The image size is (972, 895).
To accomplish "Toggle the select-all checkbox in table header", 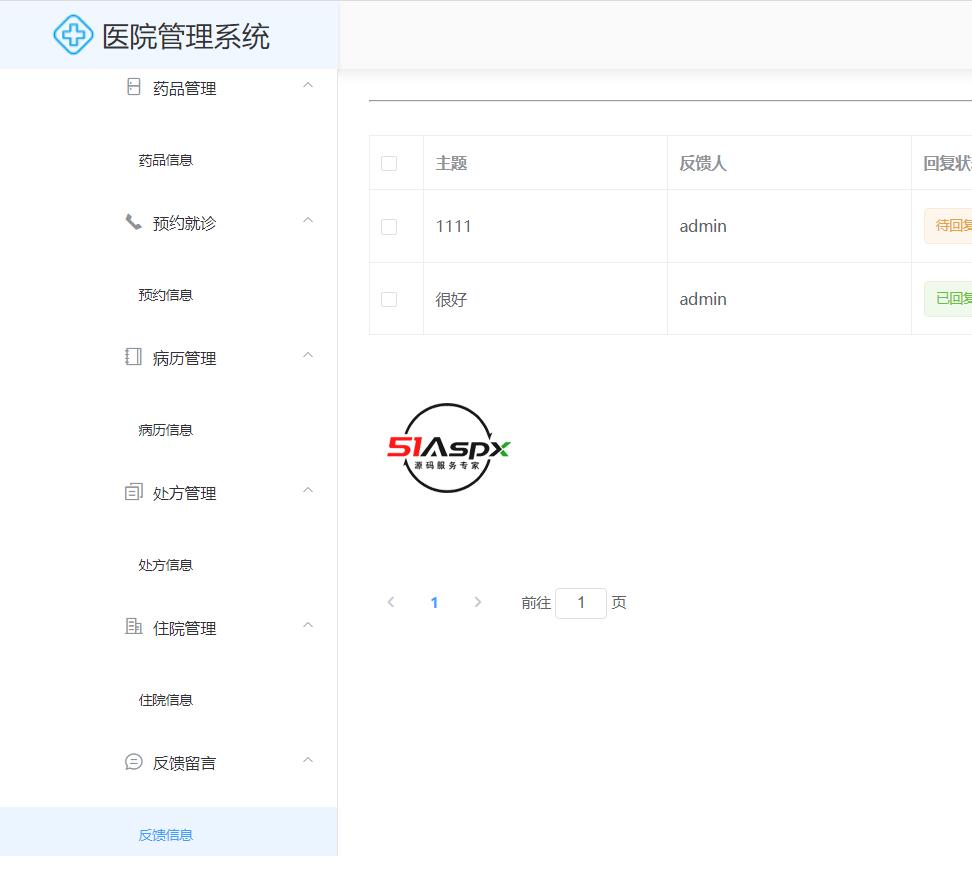I will click(389, 163).
